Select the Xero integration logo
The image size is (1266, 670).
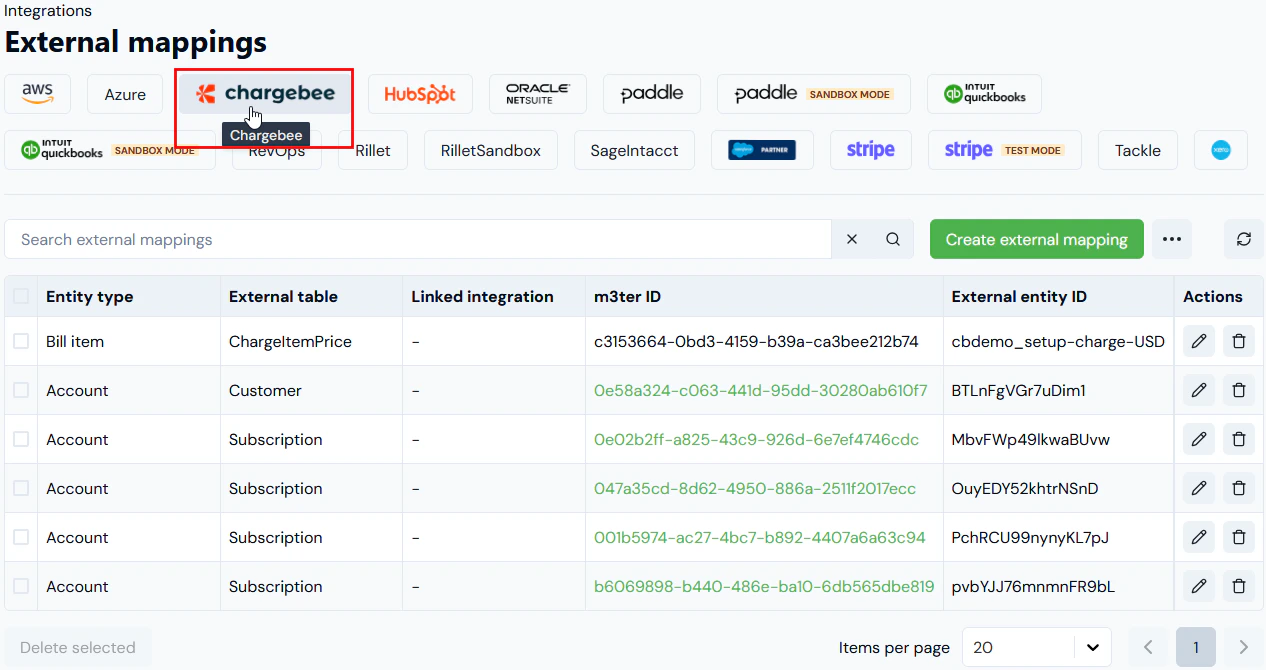click(1221, 150)
